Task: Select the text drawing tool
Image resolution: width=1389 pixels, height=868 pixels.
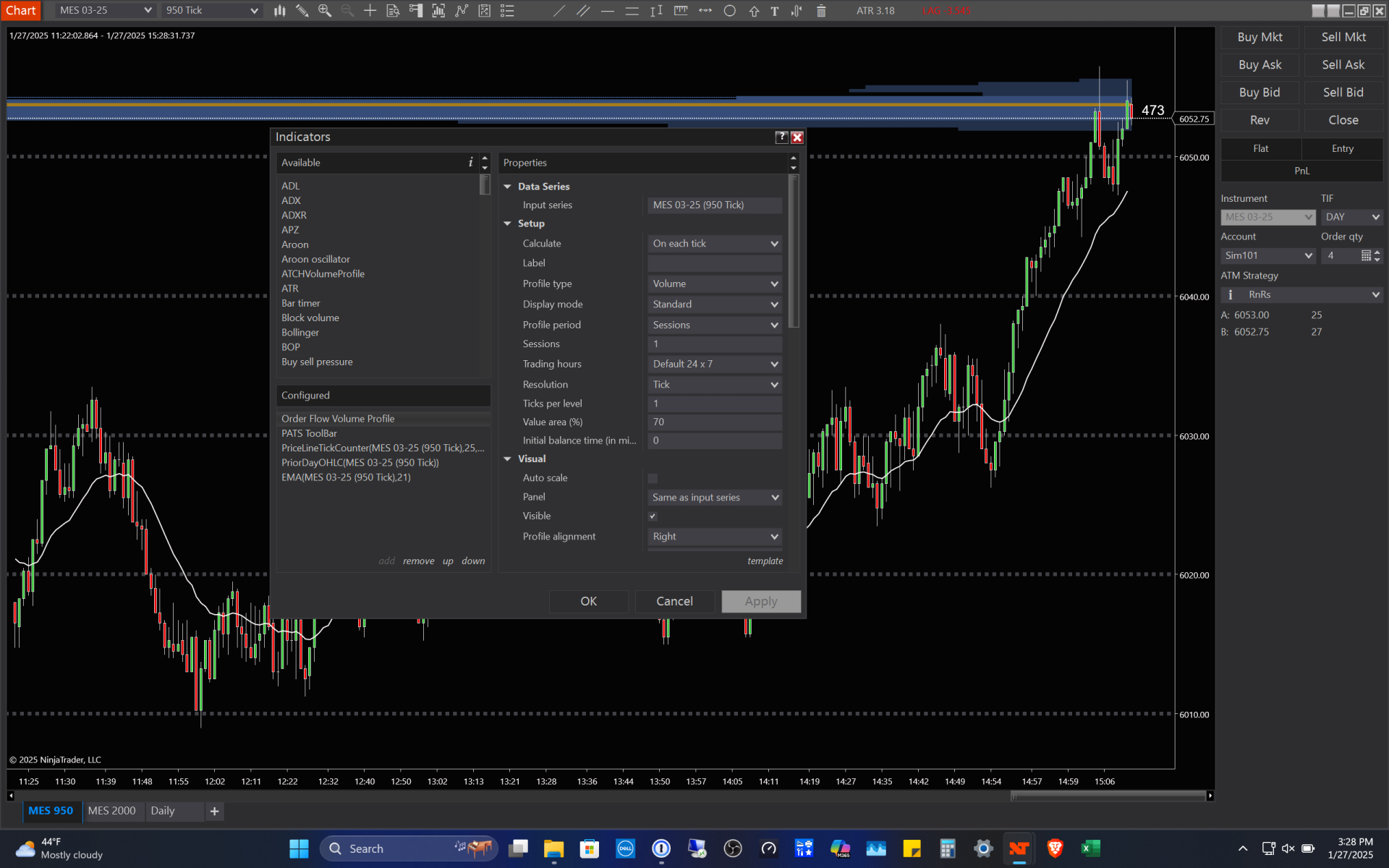Action: [x=775, y=11]
